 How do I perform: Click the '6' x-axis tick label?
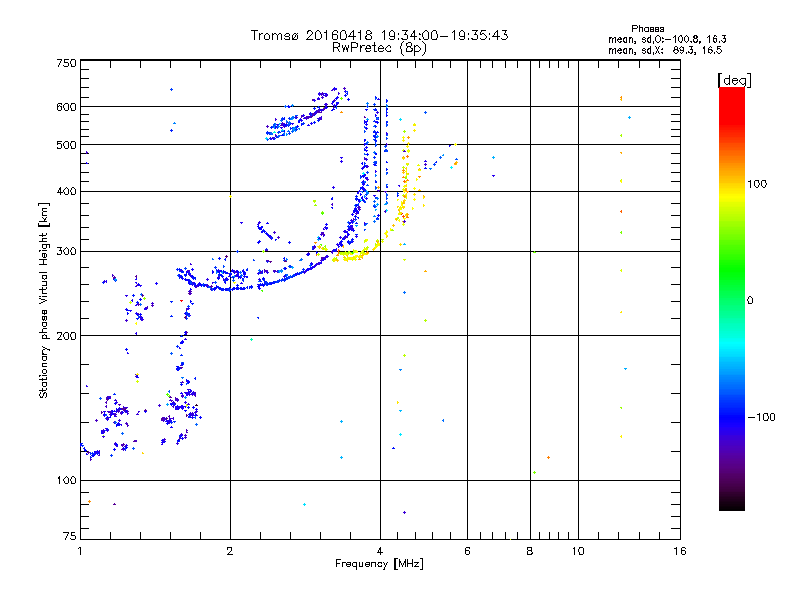point(467,551)
